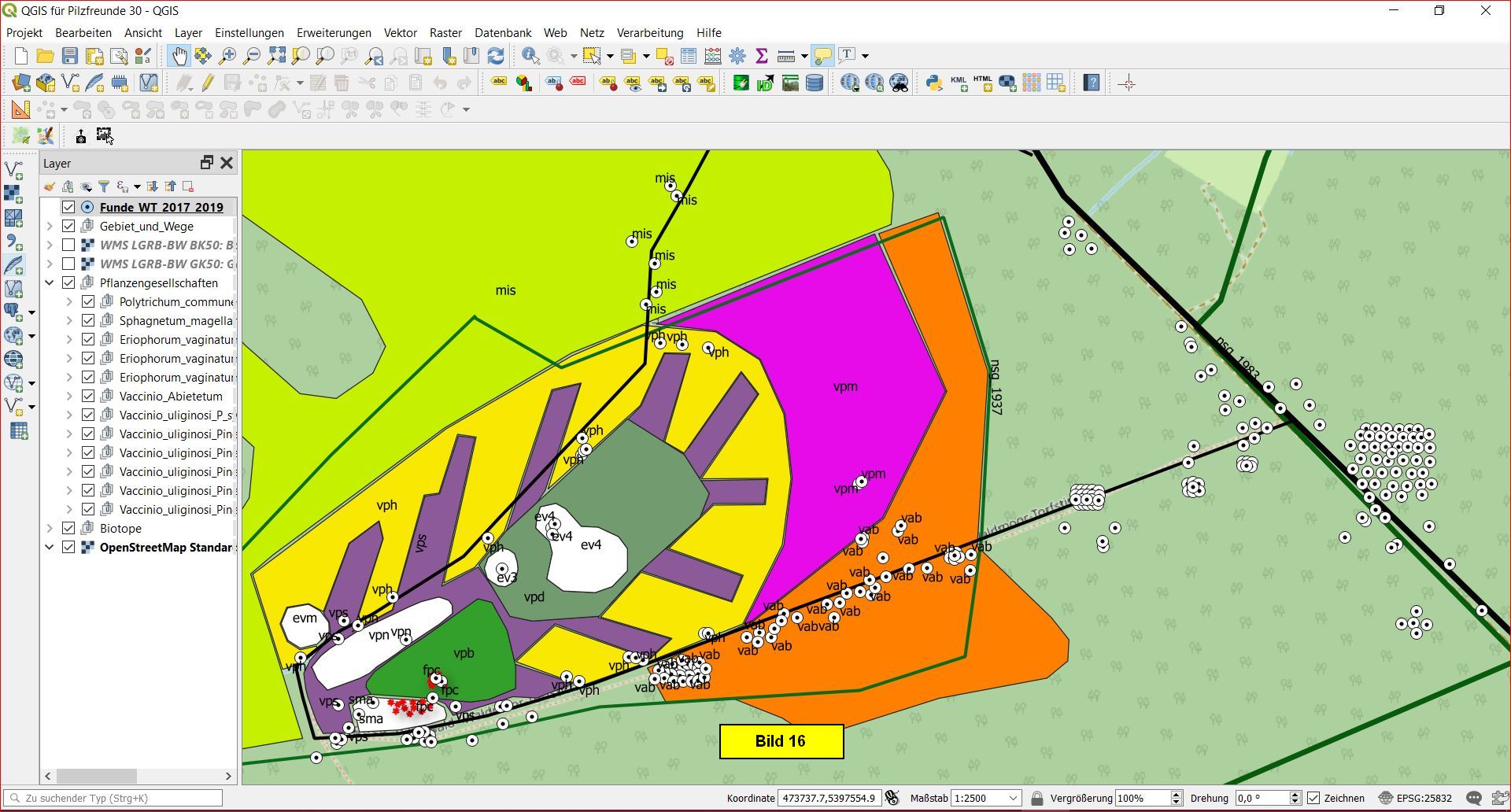Click the EPSG:25832 projection button
This screenshot has height=812, width=1511.
[1415, 798]
